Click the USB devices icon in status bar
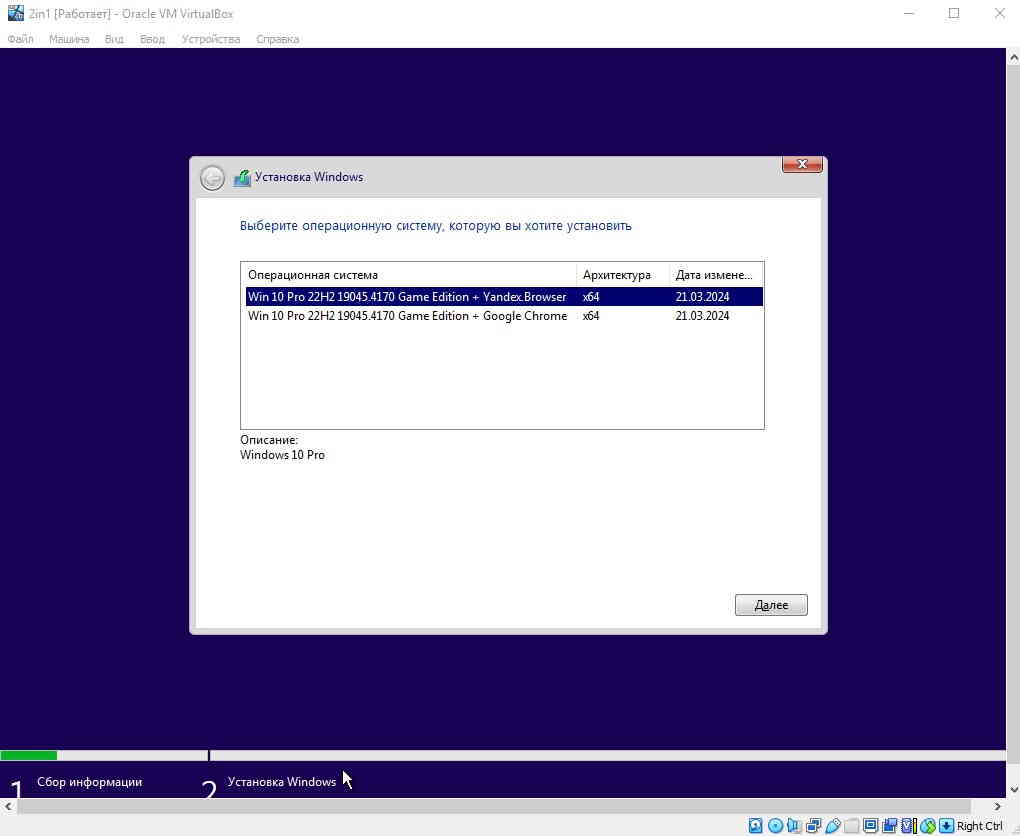 [833, 826]
